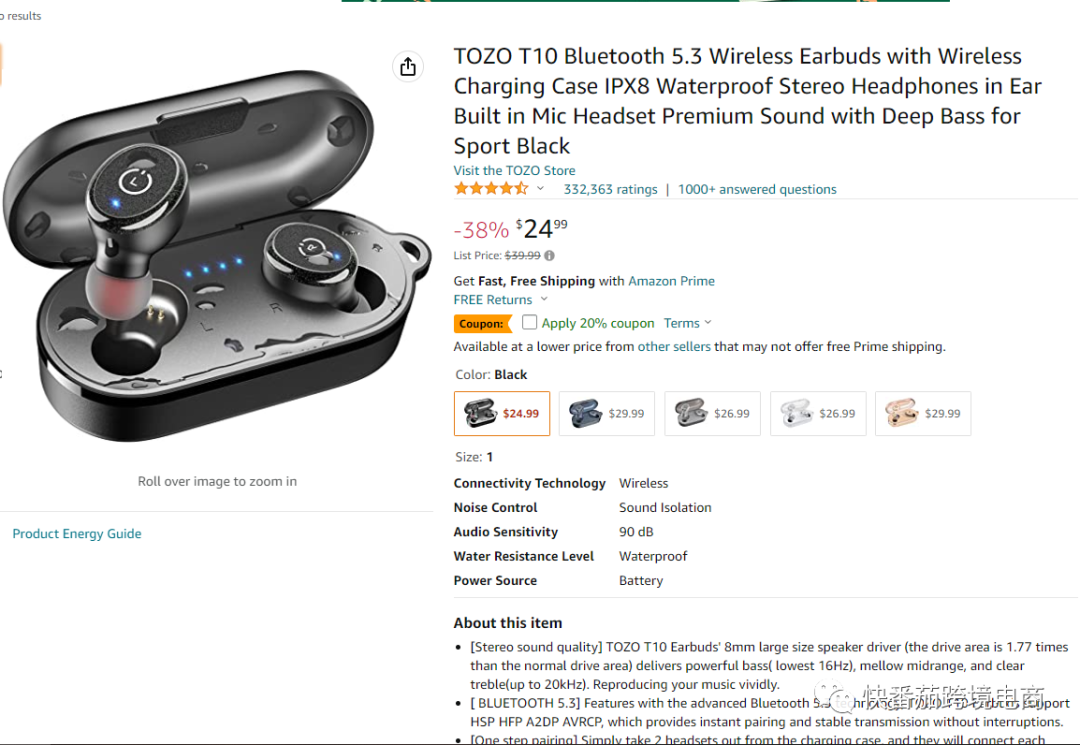
Task: Click the share icon above product image
Action: [x=407, y=67]
